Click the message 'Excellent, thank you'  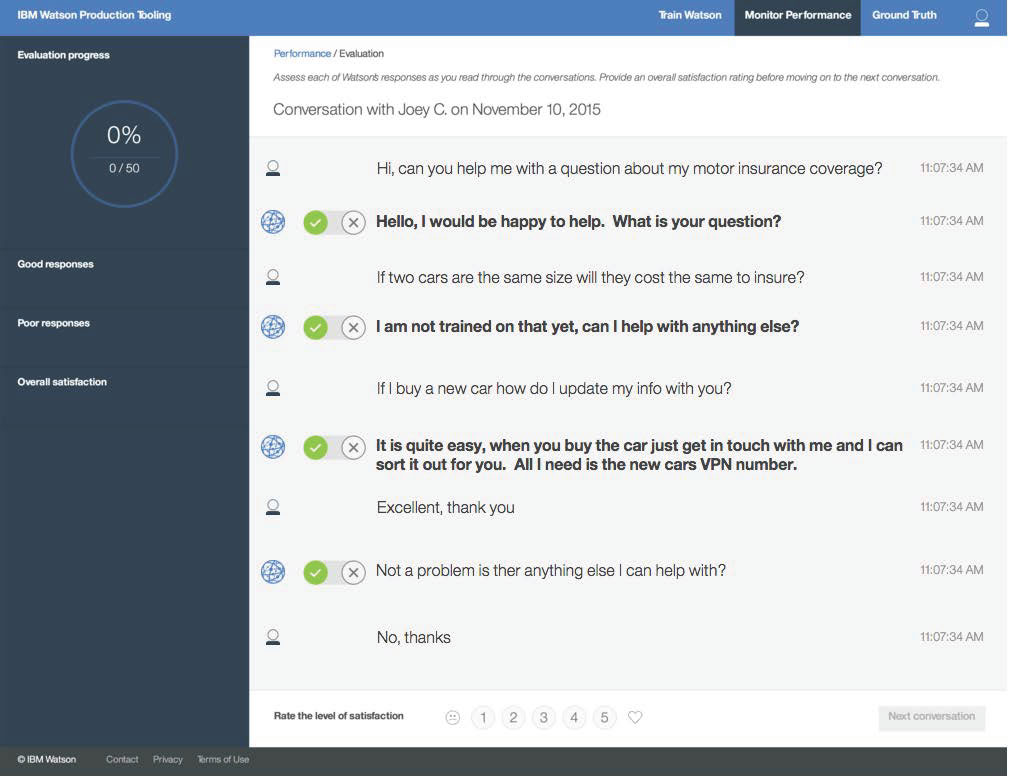pos(445,508)
